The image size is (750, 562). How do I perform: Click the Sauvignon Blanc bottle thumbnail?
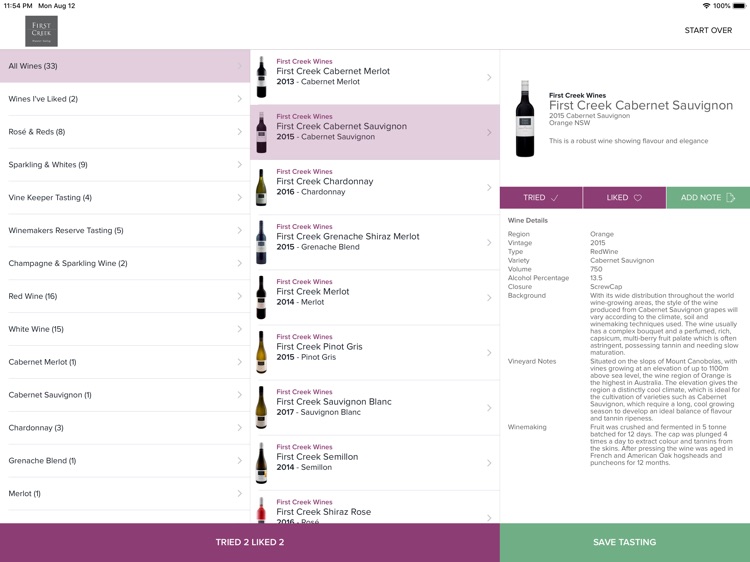coord(262,407)
